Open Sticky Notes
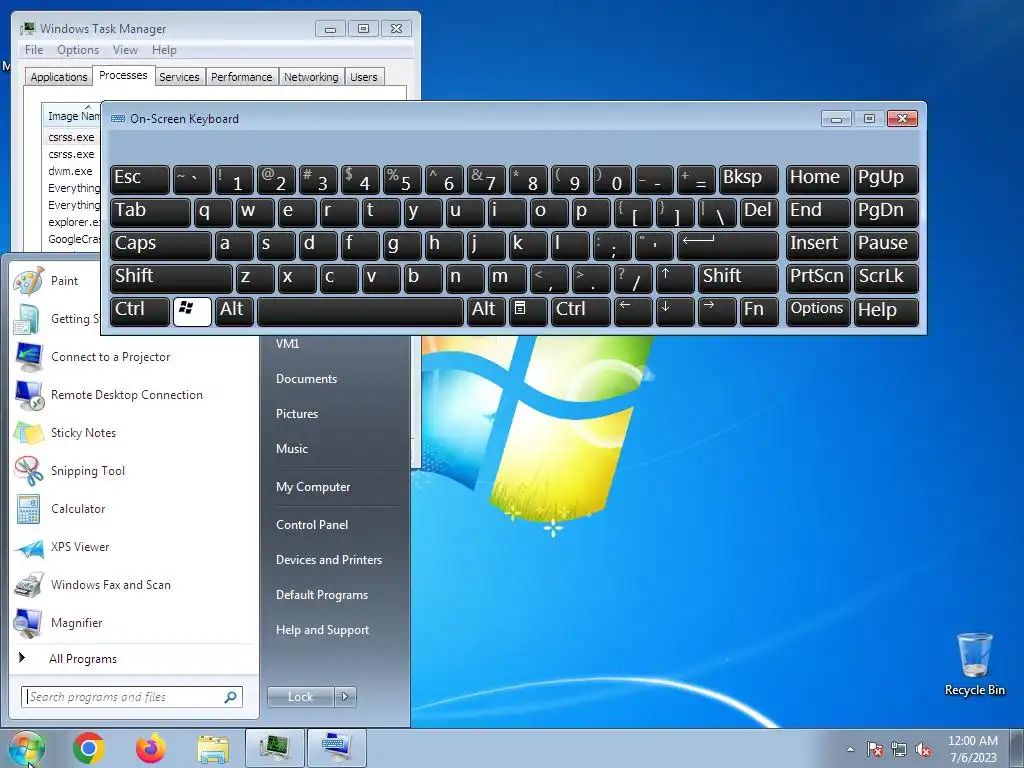The image size is (1024, 768). coord(135,433)
